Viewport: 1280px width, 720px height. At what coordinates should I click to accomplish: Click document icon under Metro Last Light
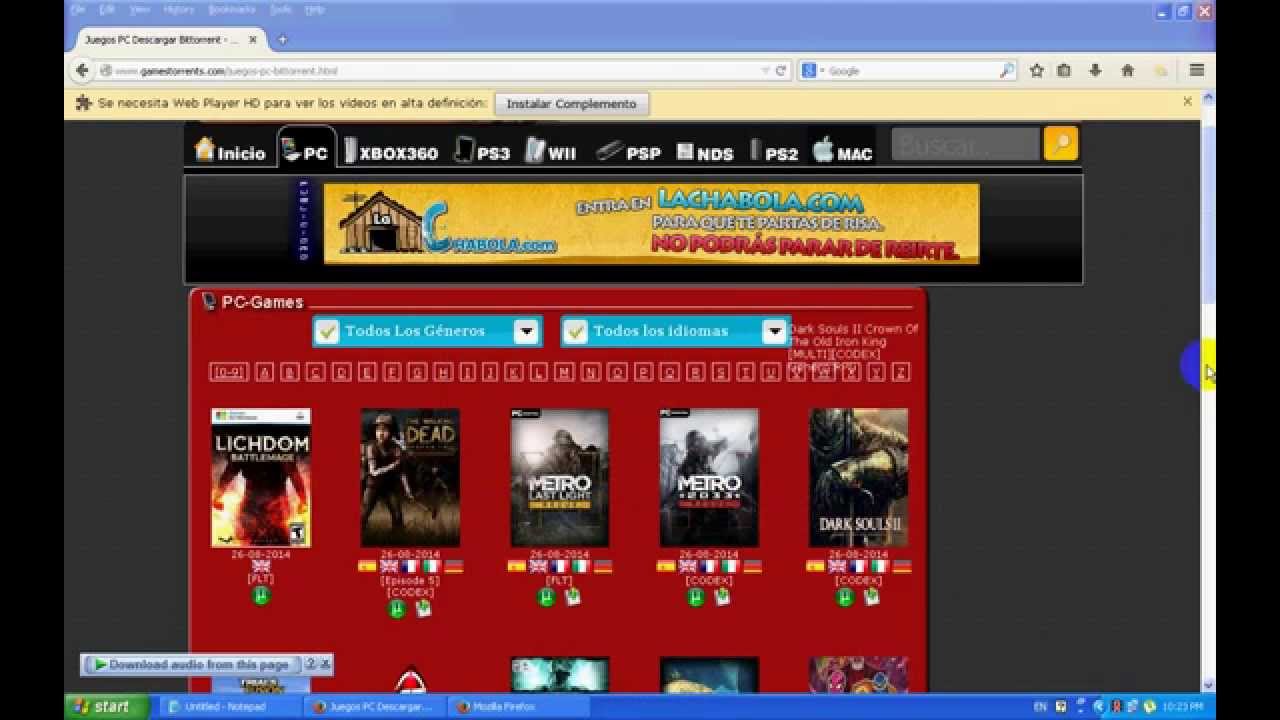click(573, 597)
